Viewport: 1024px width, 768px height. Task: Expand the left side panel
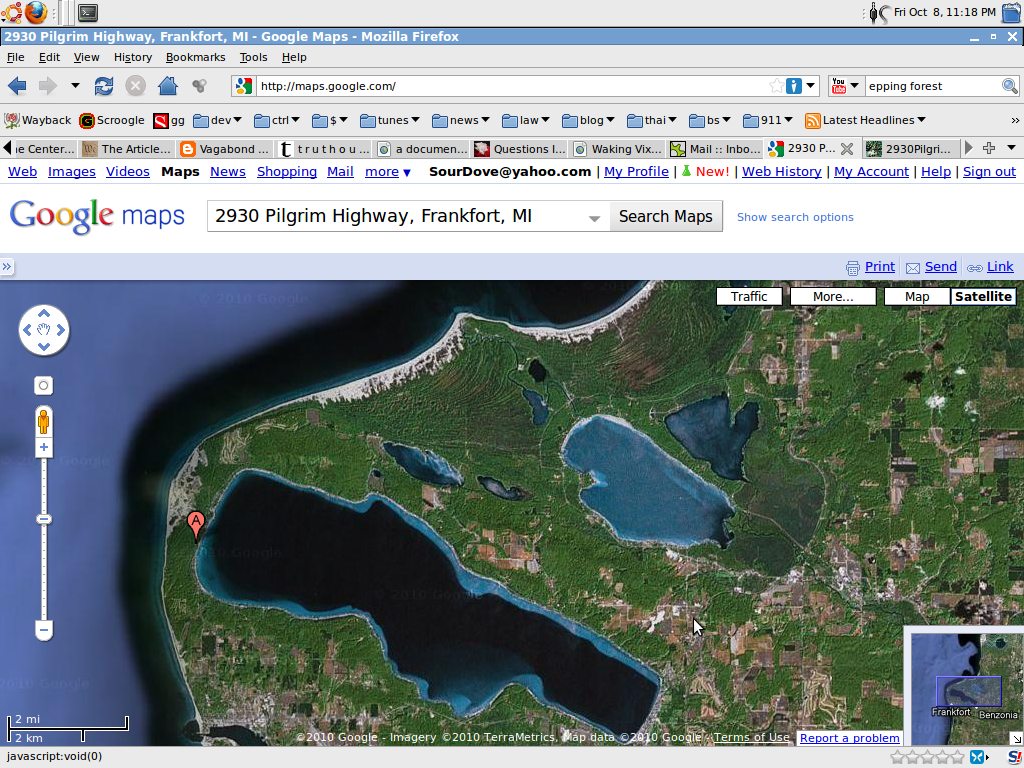pos(6,267)
